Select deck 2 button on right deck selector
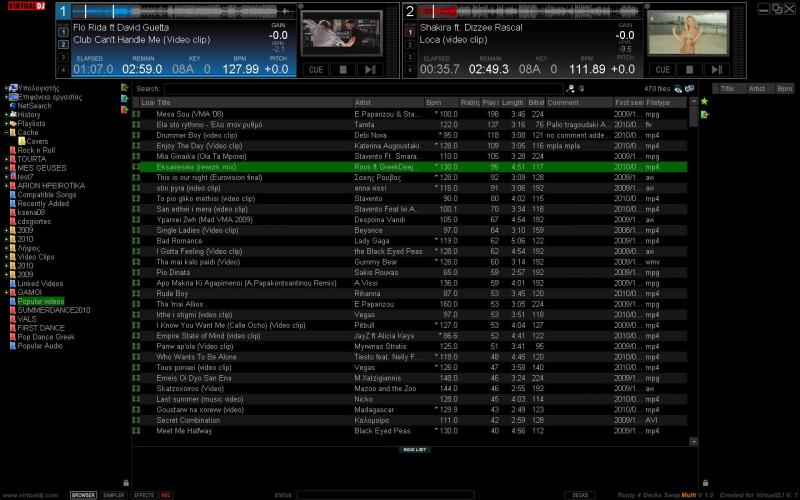Image resolution: width=800 pixels, height=500 pixels. click(410, 45)
